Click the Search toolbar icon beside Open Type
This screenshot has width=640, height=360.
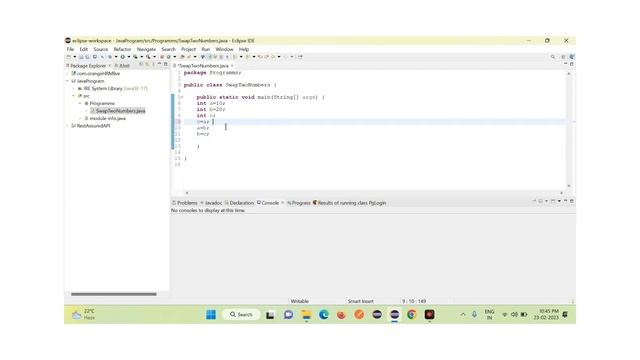pyautogui.click(x=189, y=57)
